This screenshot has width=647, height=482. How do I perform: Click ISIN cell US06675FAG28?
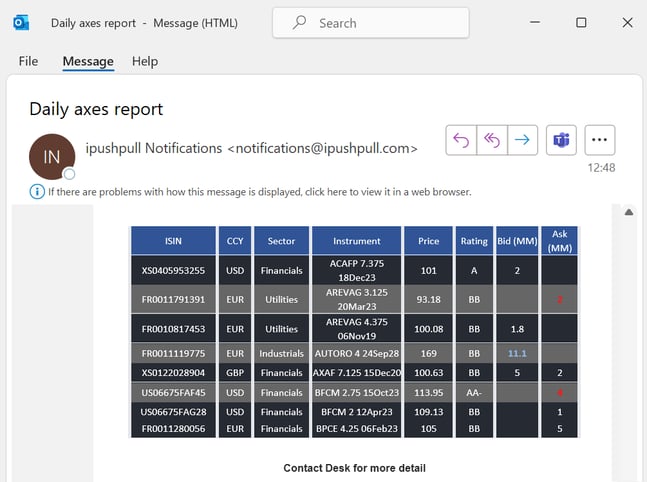pos(173,412)
